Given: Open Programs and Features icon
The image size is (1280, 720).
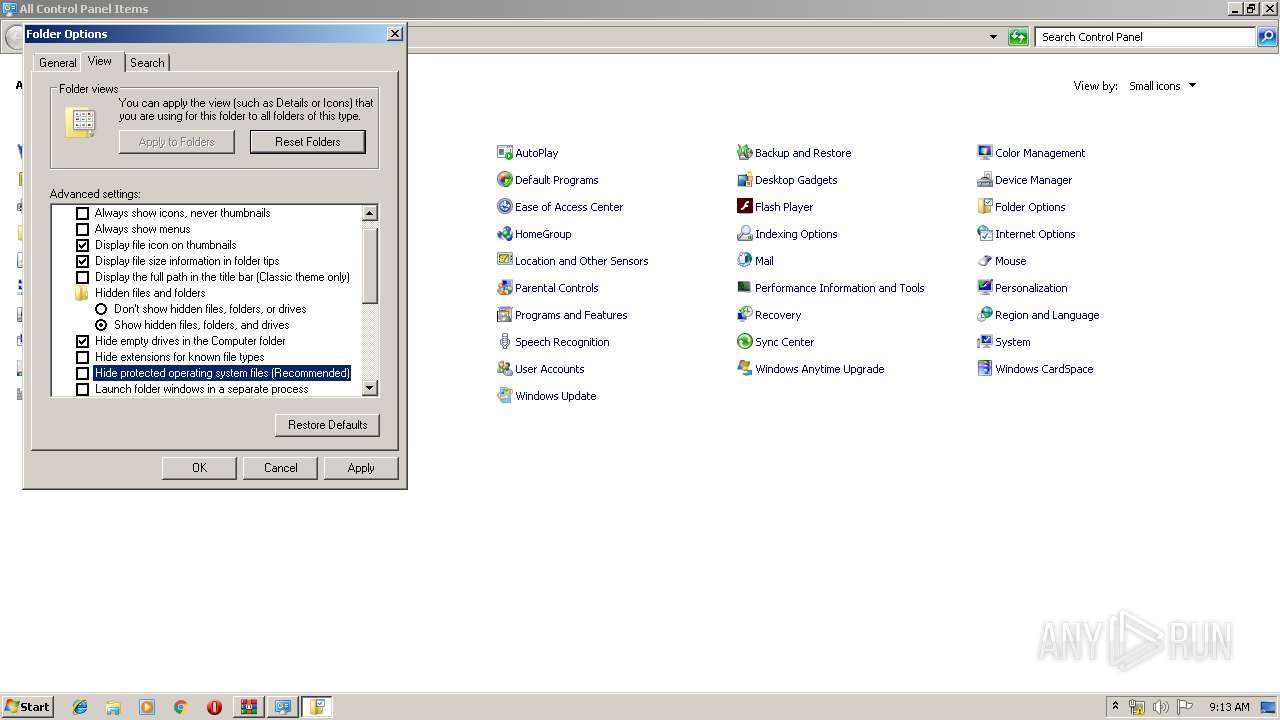Looking at the screenshot, I should [x=504, y=315].
